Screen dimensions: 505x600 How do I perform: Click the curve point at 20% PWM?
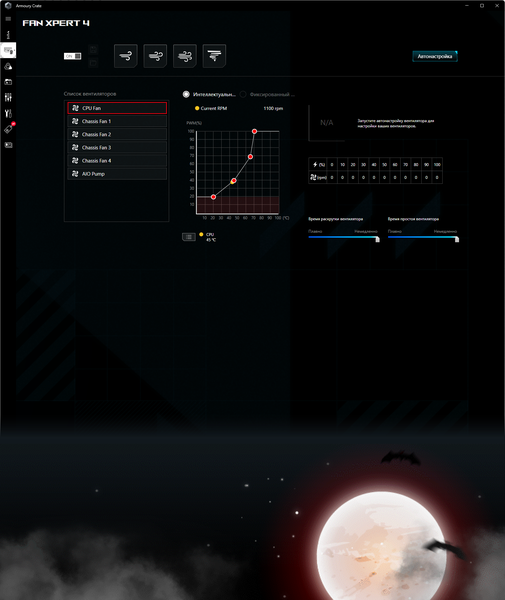213,197
